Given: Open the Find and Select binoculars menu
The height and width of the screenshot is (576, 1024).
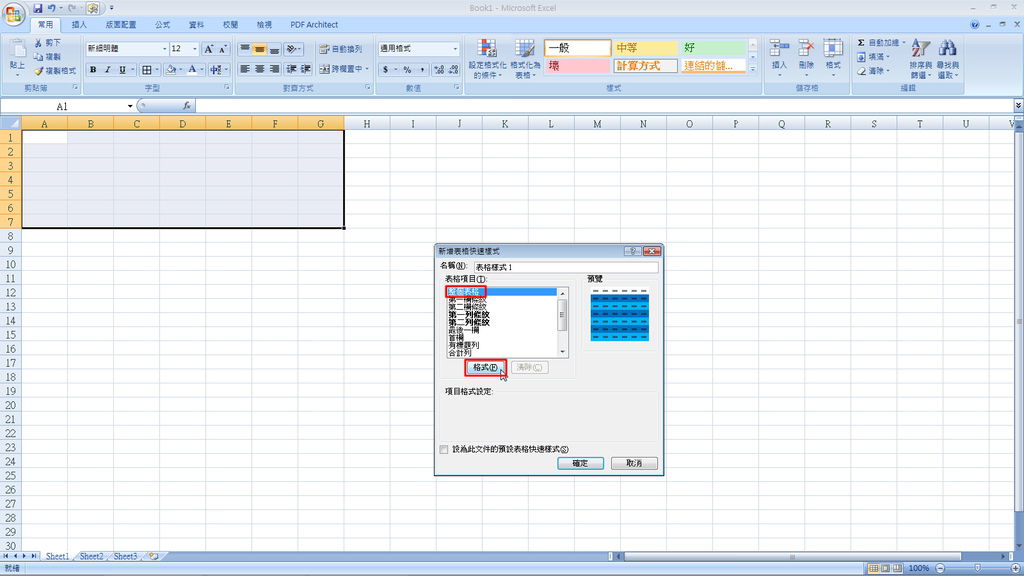Looking at the screenshot, I should click(x=948, y=59).
